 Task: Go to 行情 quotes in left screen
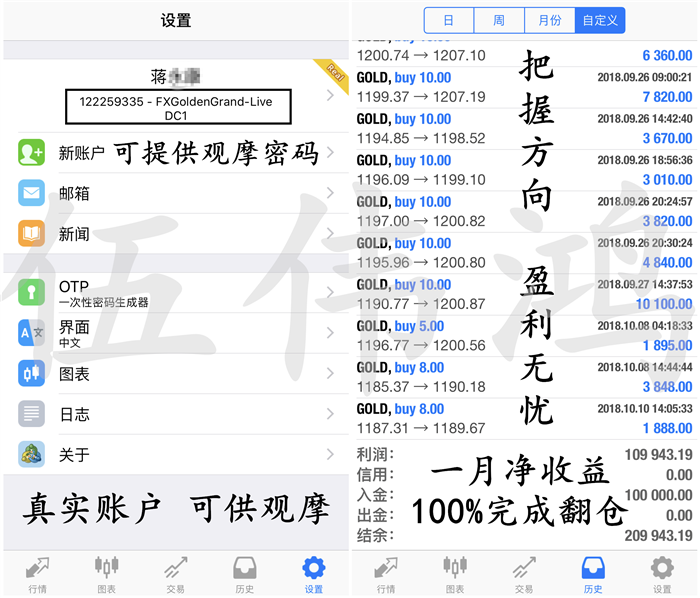click(38, 575)
